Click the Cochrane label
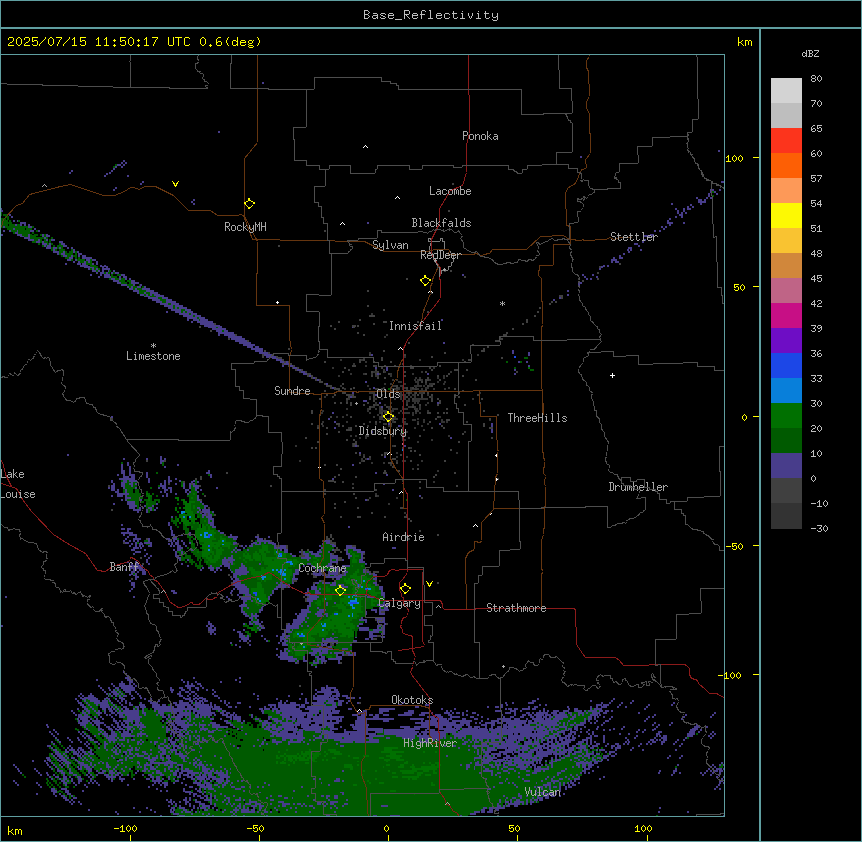862x842 pixels. pos(322,568)
